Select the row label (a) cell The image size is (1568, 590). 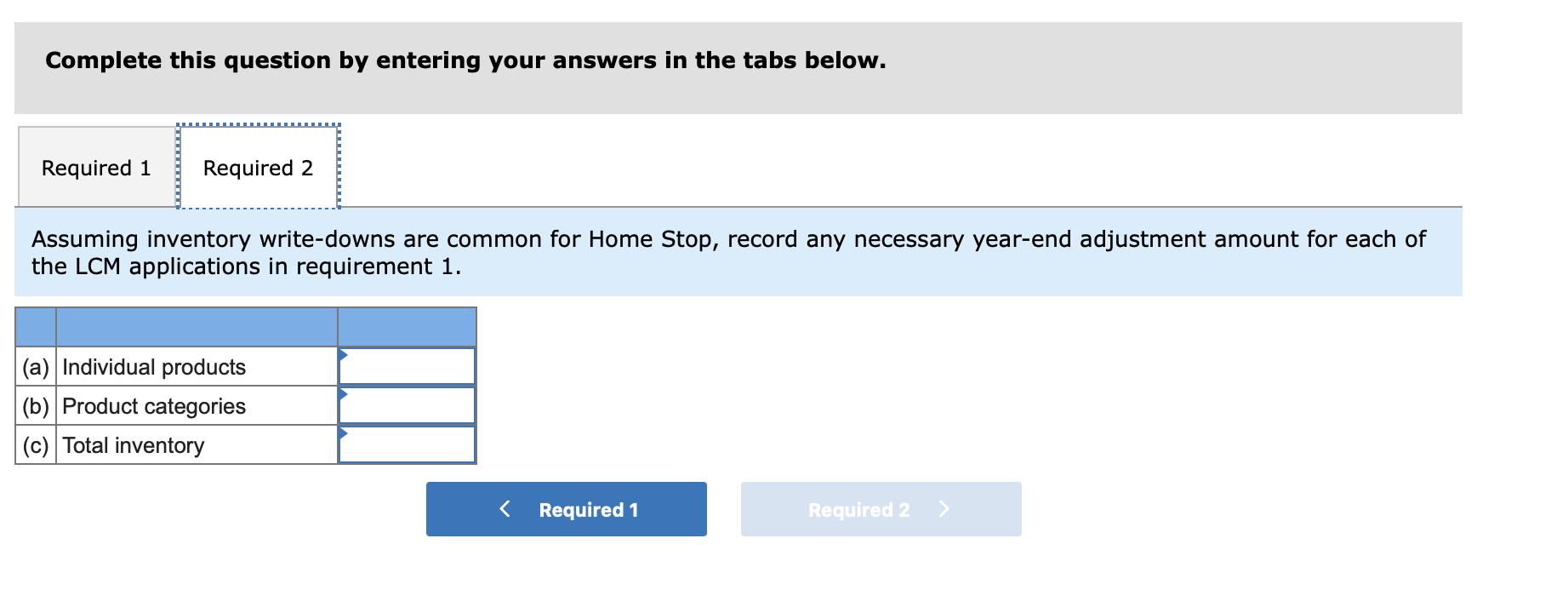35,367
